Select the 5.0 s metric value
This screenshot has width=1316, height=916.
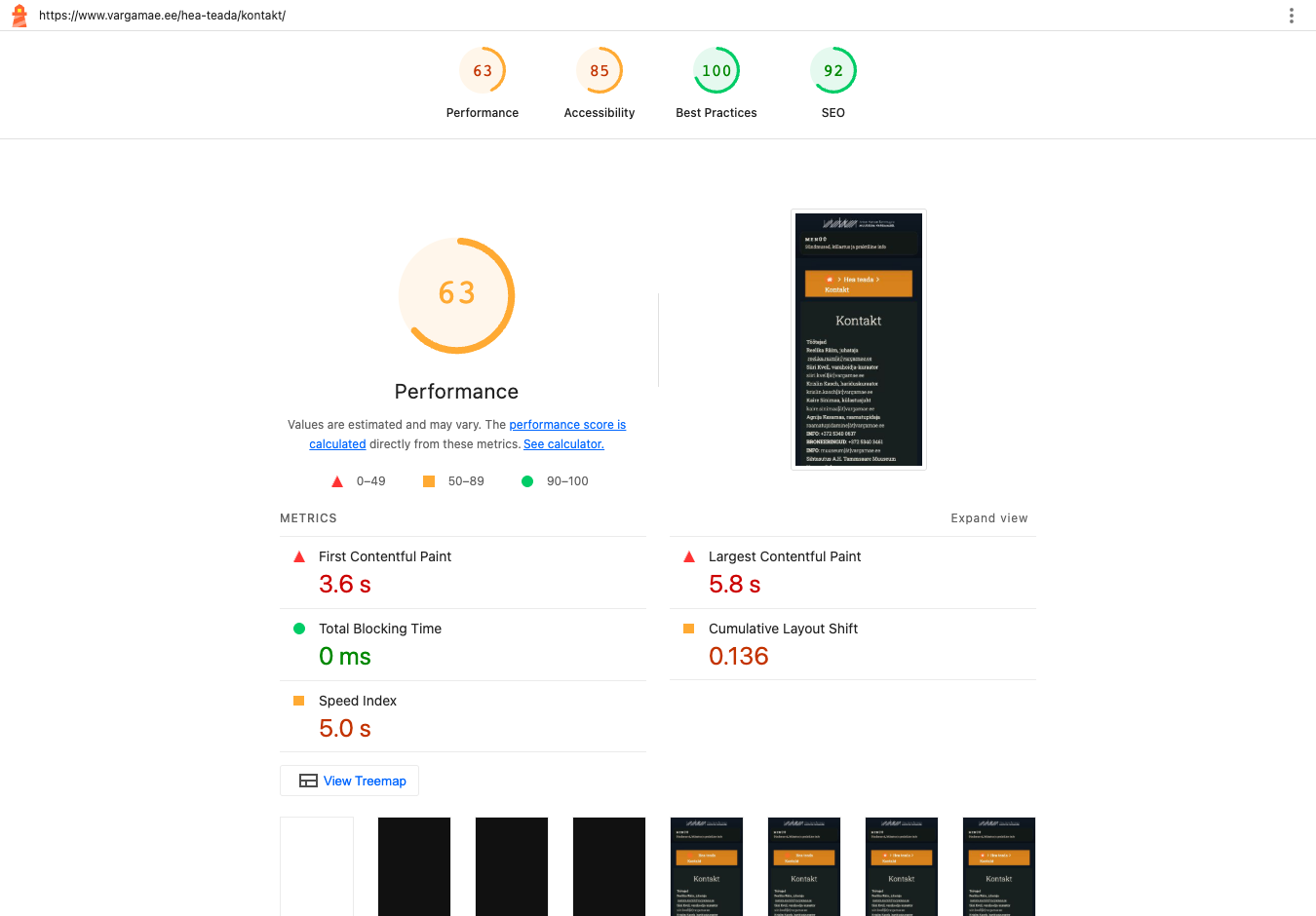pyautogui.click(x=345, y=728)
